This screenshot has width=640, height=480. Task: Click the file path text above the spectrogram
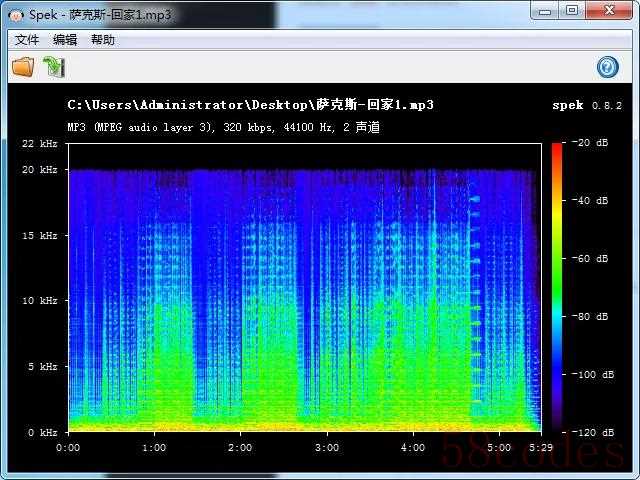pyautogui.click(x=250, y=105)
